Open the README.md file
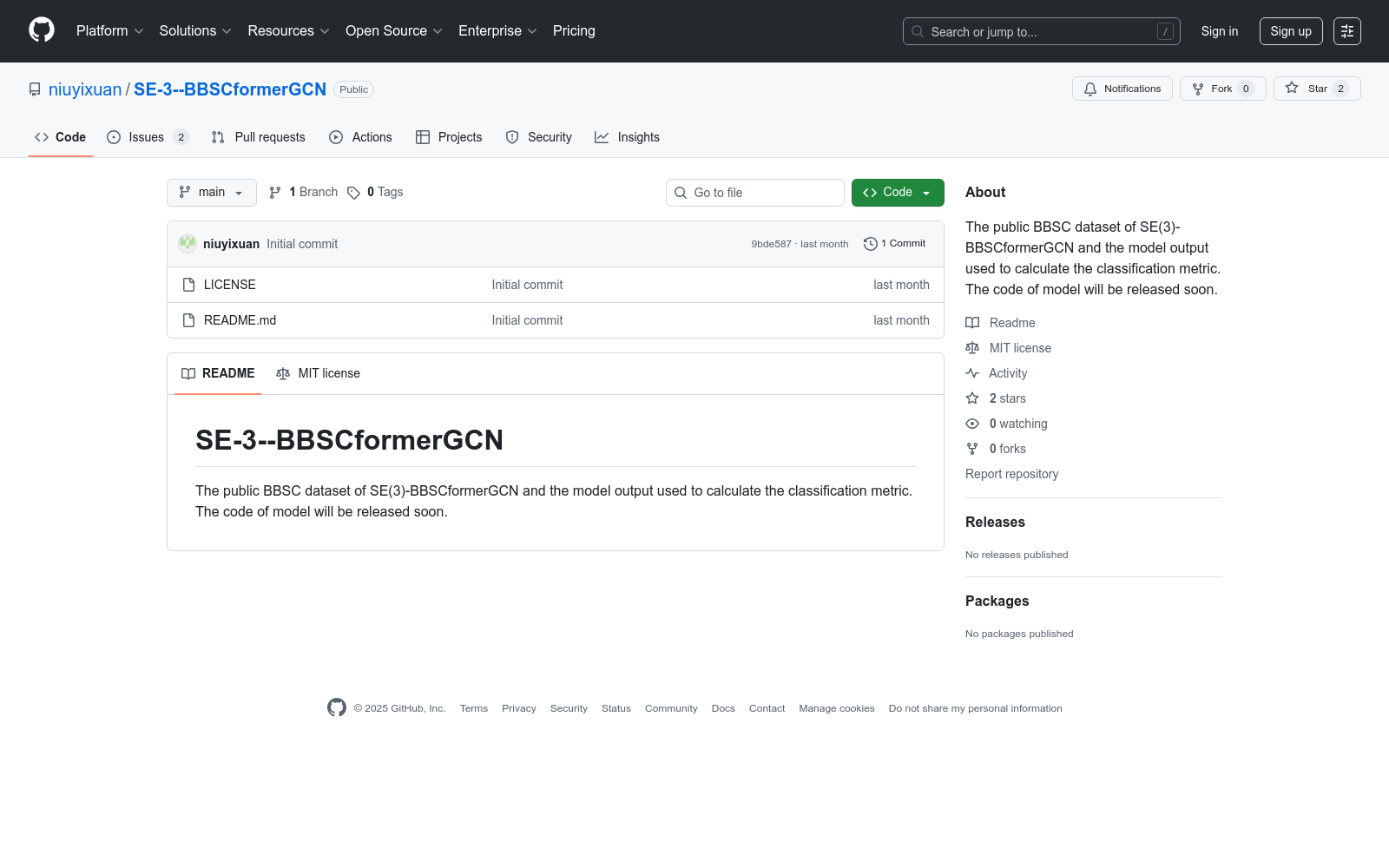 click(240, 320)
